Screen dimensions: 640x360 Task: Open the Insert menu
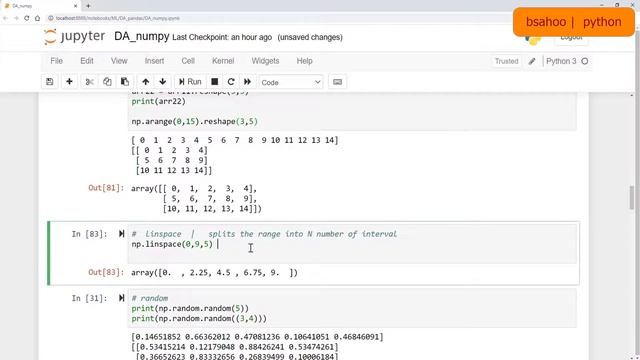tap(154, 61)
